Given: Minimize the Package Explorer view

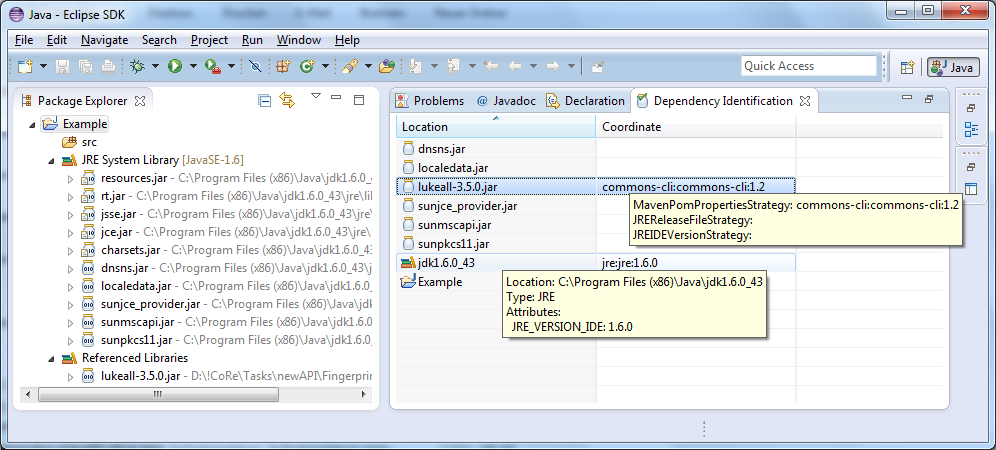Looking at the screenshot, I should click(x=337, y=97).
